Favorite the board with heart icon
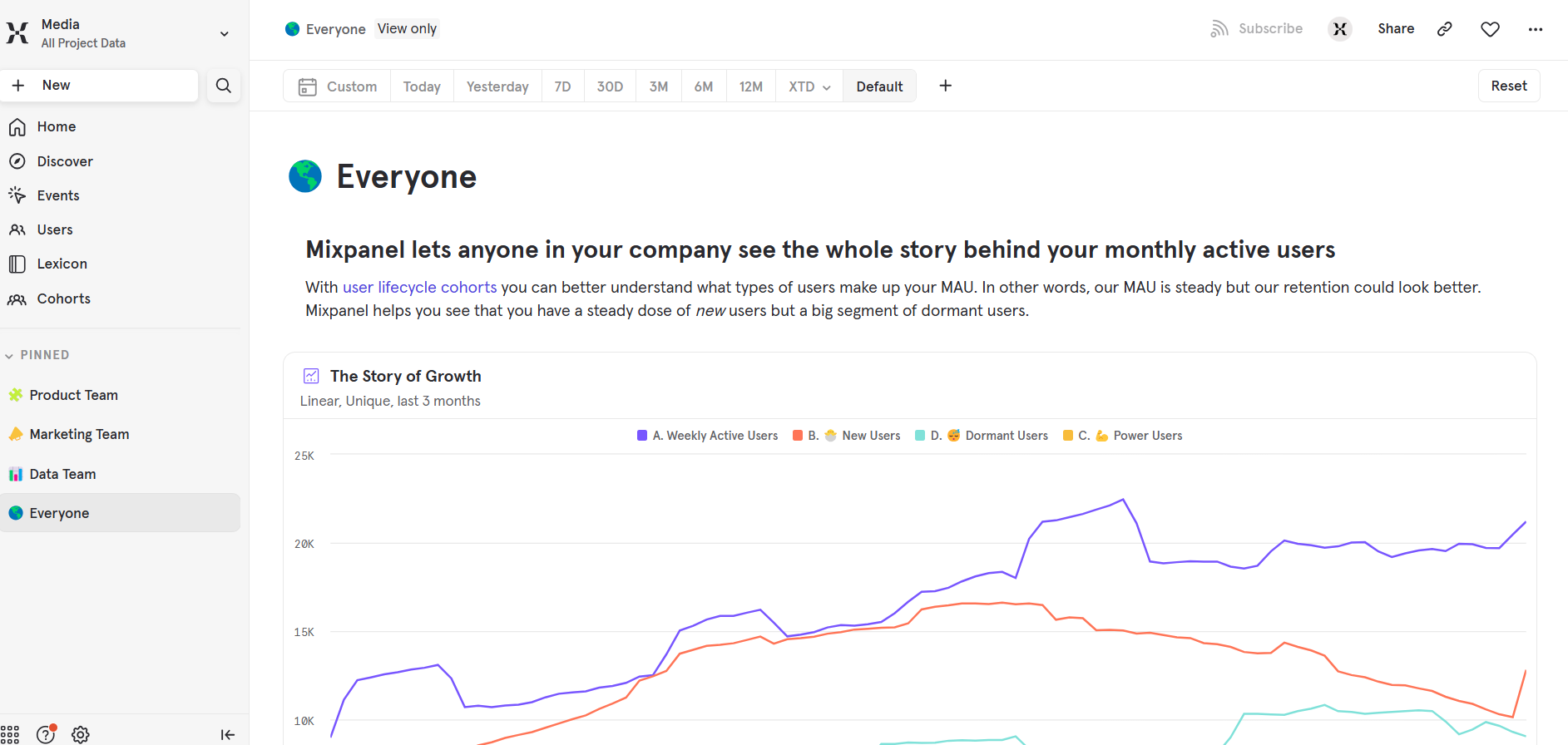 tap(1490, 29)
